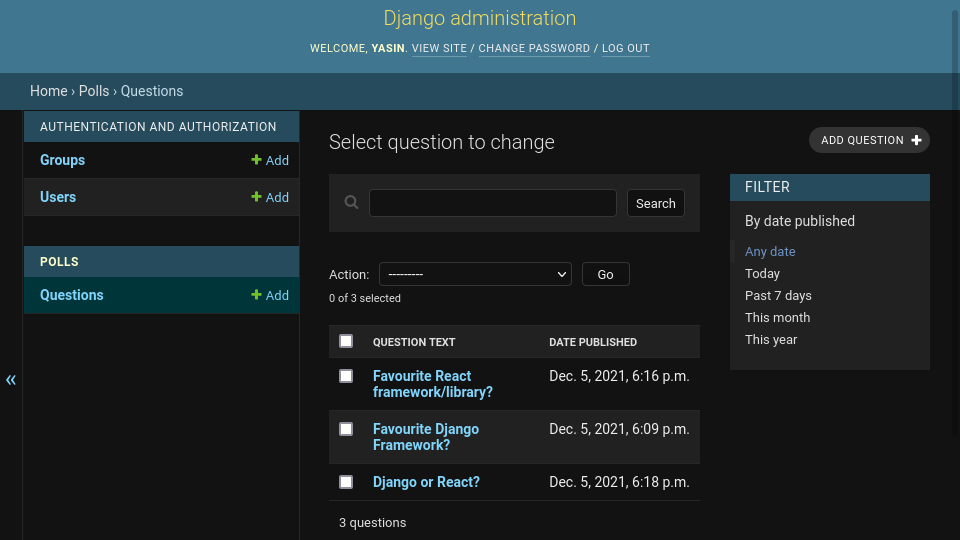960x540 pixels.
Task: Click into the question search text field
Action: pos(492,203)
